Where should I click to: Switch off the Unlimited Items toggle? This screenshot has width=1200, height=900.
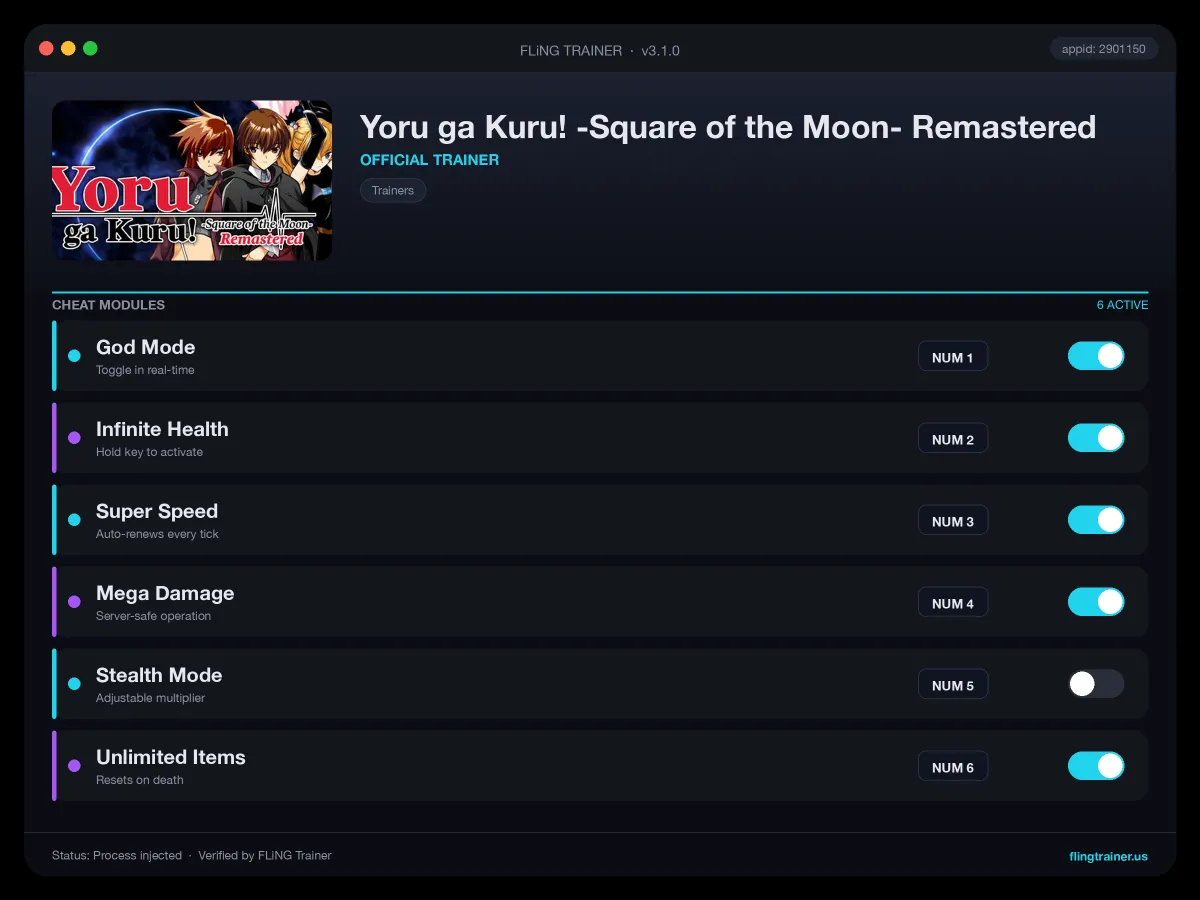[1096, 766]
